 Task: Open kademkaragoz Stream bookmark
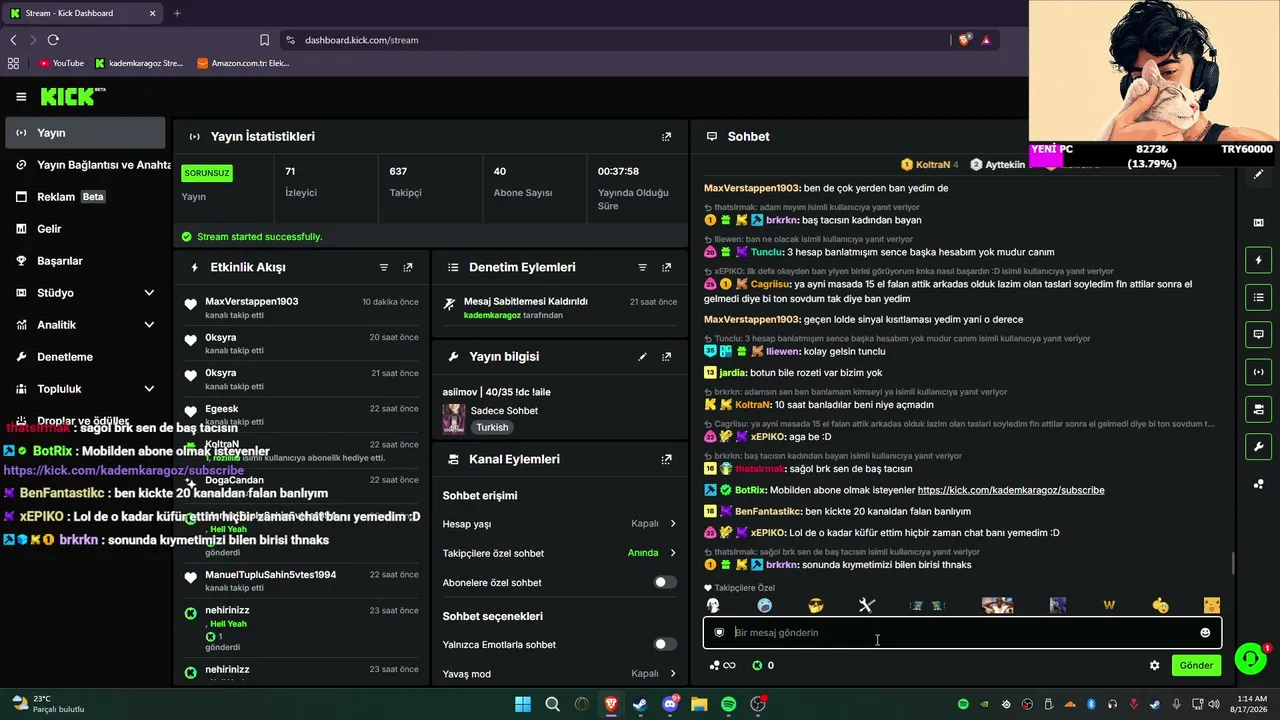pyautogui.click(x=139, y=63)
